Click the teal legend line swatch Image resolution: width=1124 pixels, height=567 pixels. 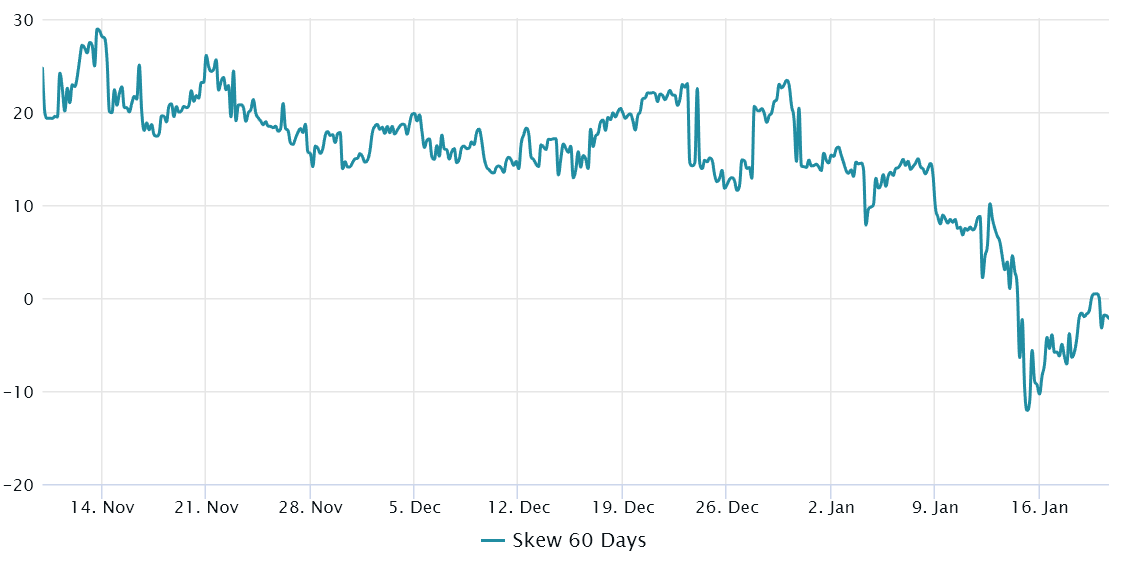tap(492, 540)
